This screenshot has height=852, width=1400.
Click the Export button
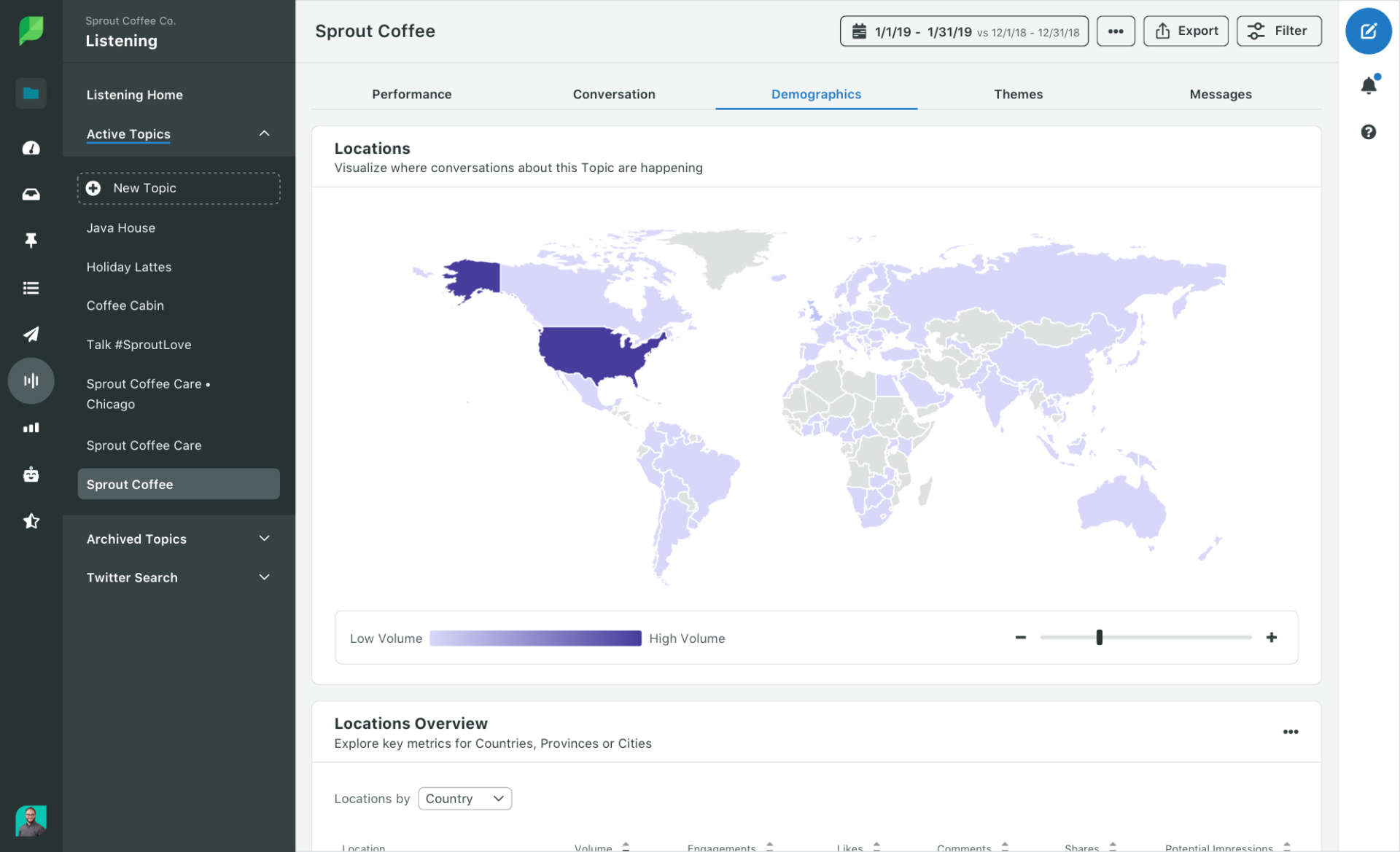pyautogui.click(x=1186, y=31)
